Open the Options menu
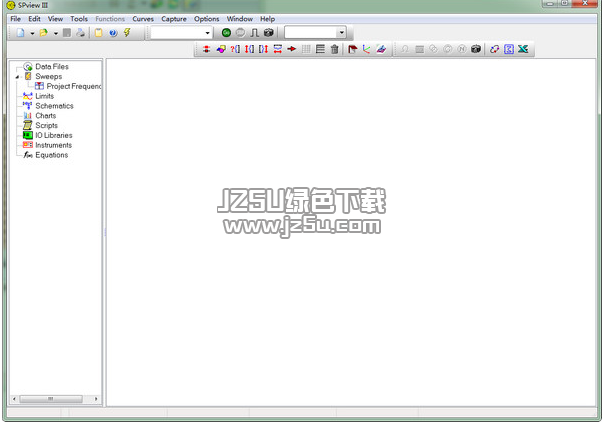604x423 pixels. [x=206, y=19]
